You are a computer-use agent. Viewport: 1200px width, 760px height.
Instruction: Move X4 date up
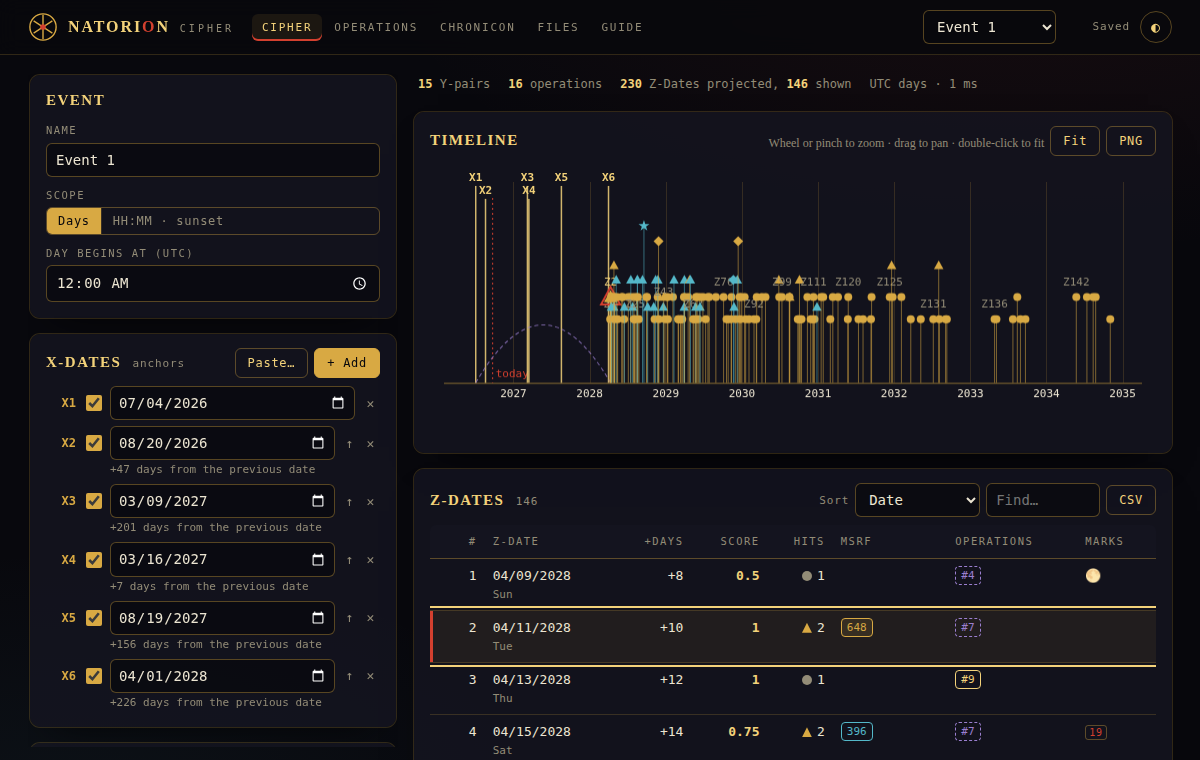[x=349, y=560]
